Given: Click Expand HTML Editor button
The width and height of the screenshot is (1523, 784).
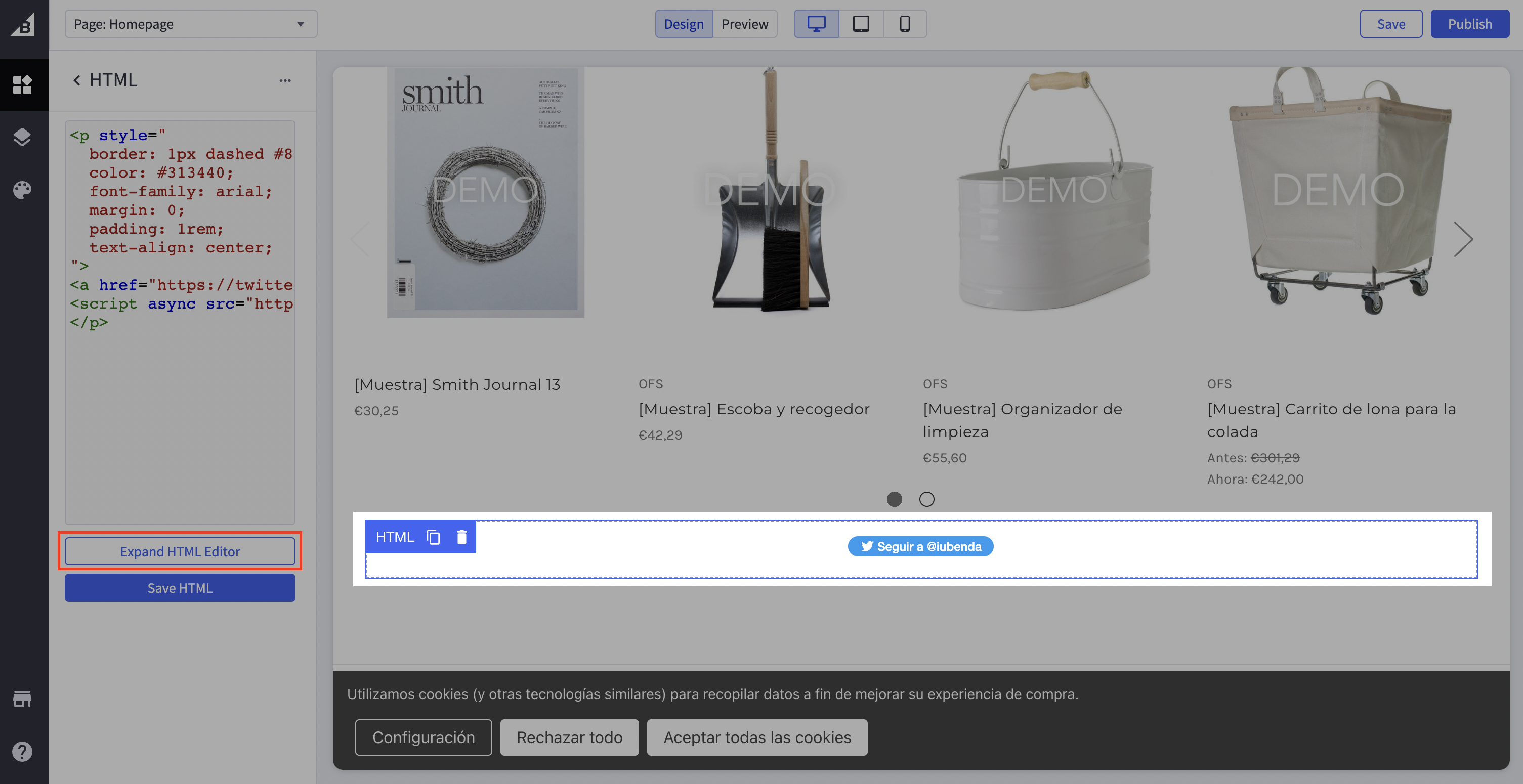Looking at the screenshot, I should (x=180, y=551).
